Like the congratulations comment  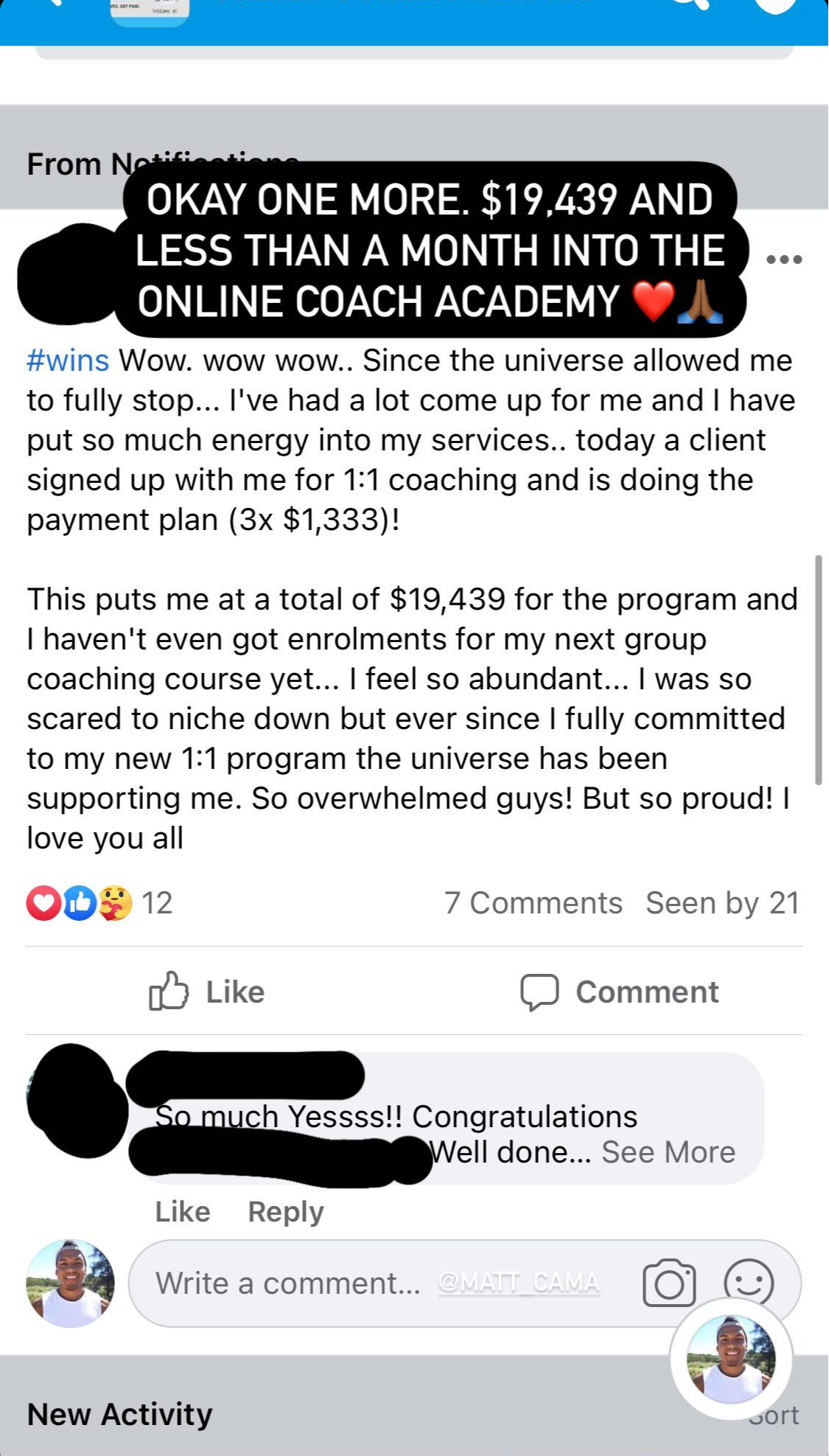[183, 1212]
